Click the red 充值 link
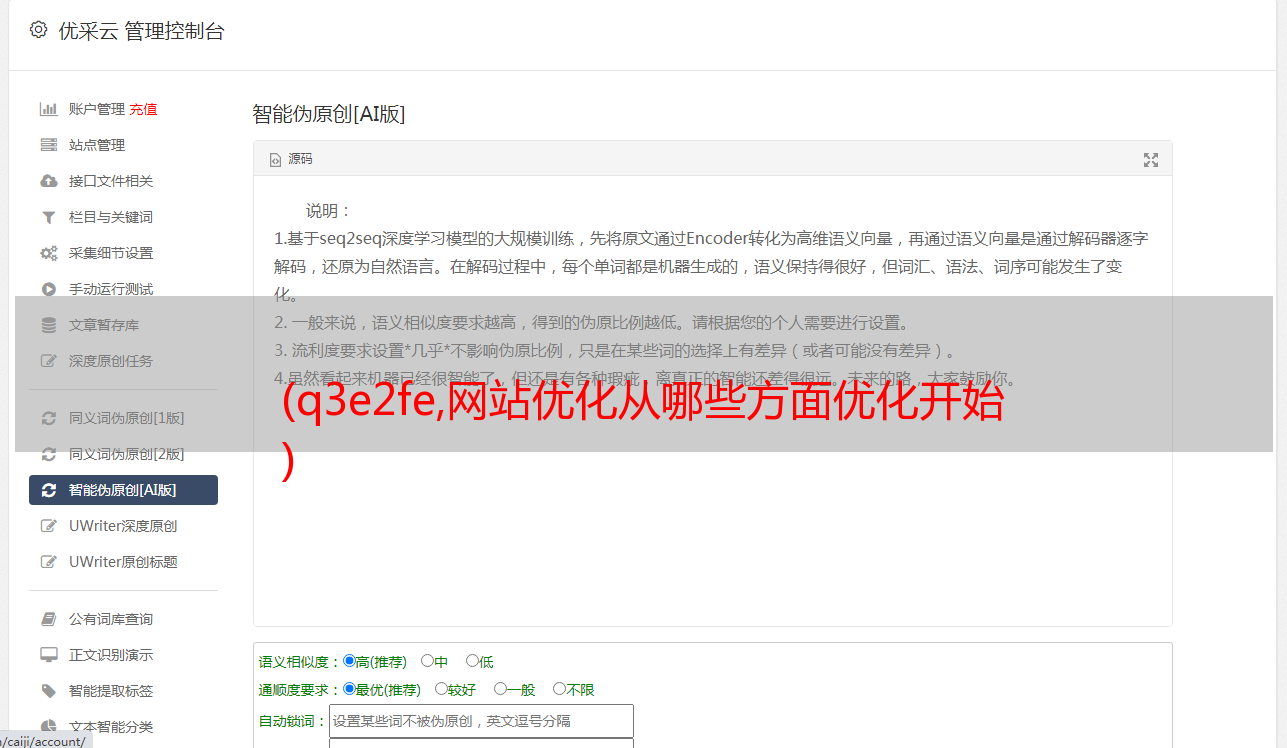Image resolution: width=1287 pixels, height=748 pixels. 143,109
